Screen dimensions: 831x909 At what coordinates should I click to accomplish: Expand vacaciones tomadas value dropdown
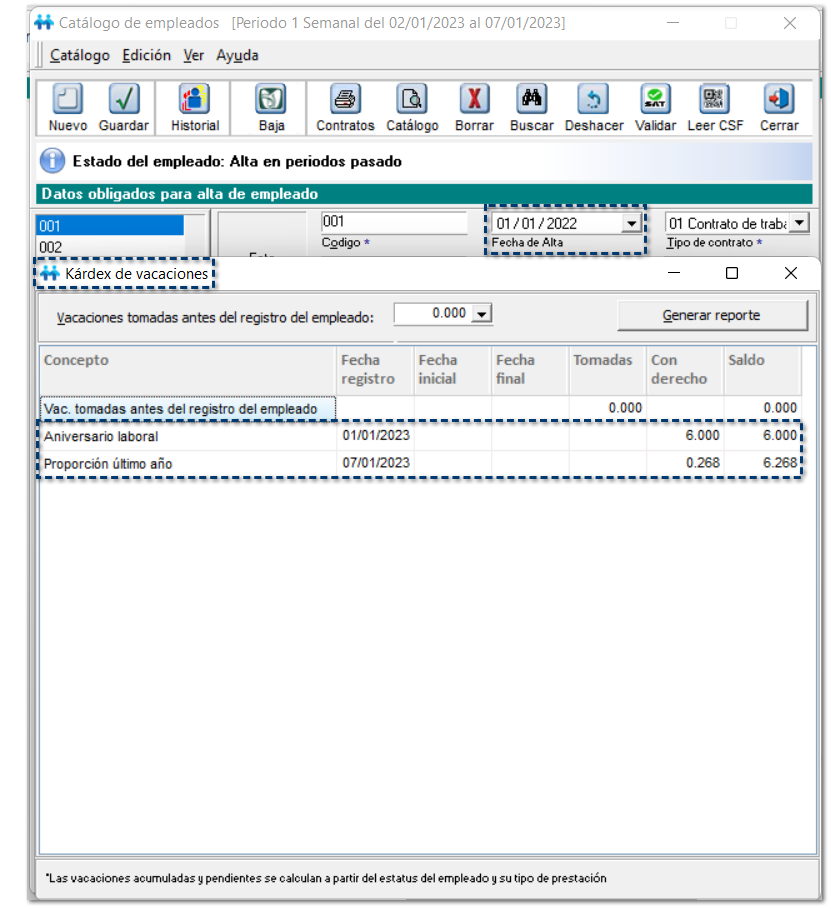point(482,314)
